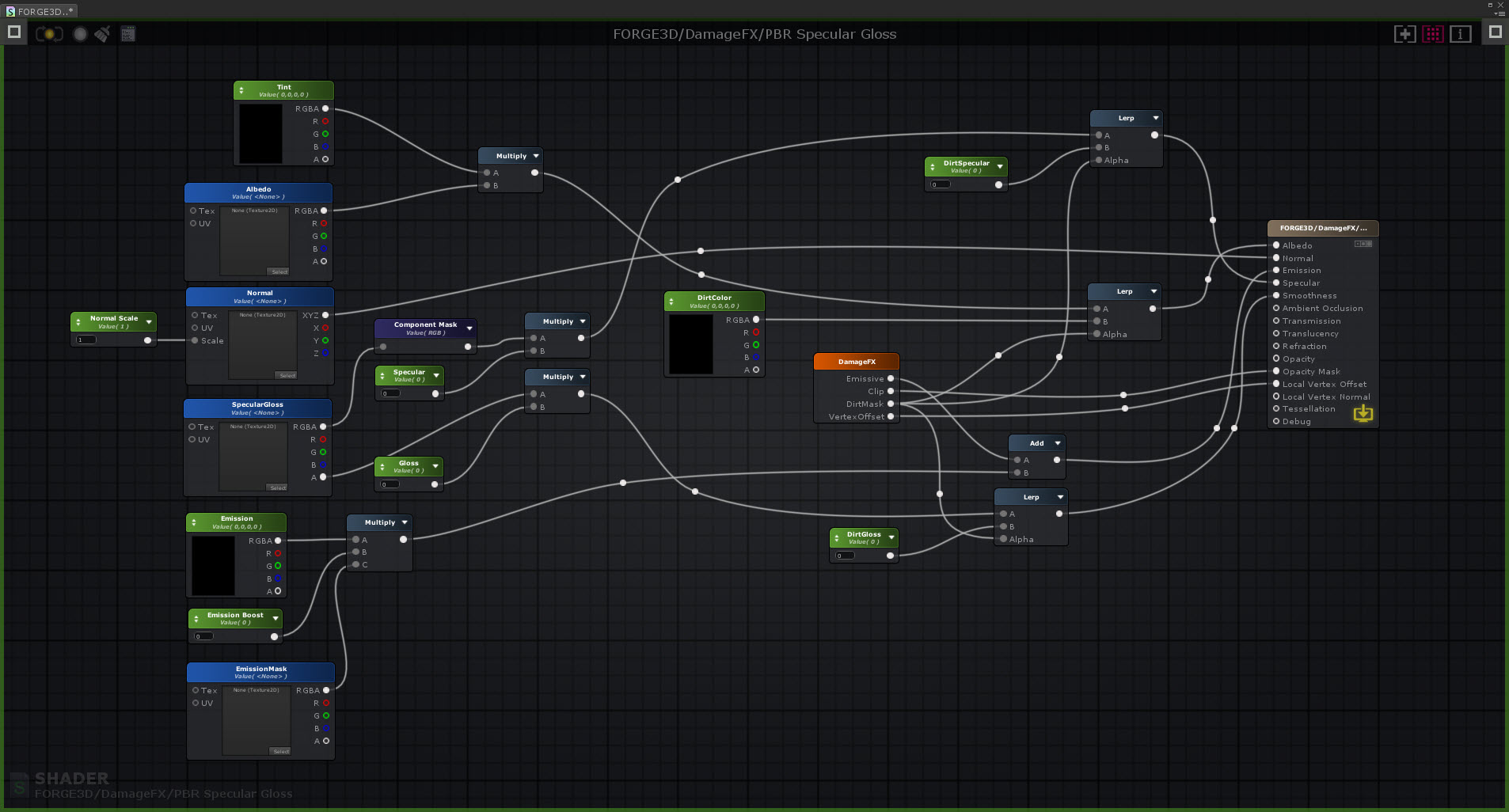This screenshot has width=1509, height=812.
Task: Click Albedo input port on output node
Action: click(1276, 245)
